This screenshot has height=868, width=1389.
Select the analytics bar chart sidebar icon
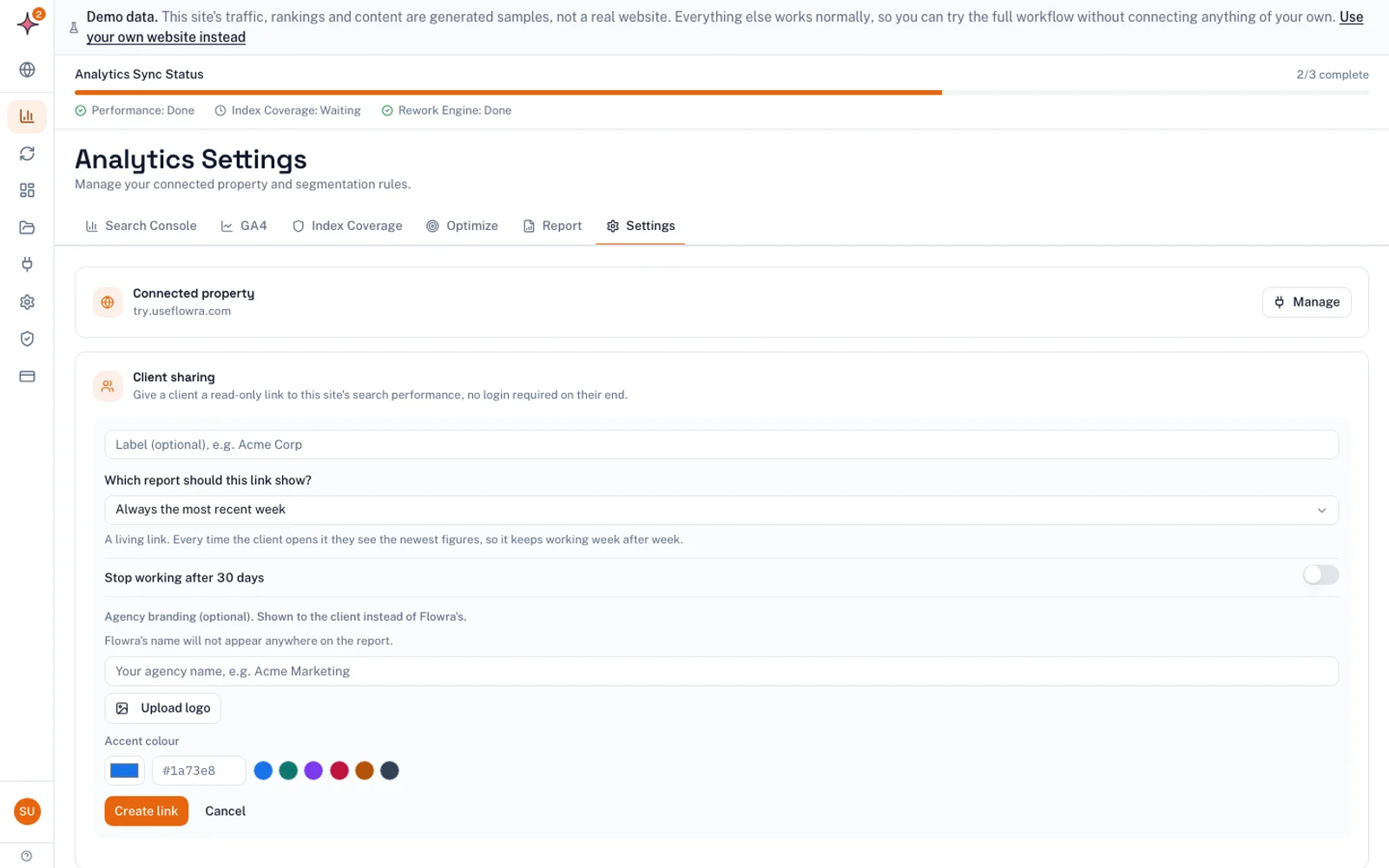point(27,115)
